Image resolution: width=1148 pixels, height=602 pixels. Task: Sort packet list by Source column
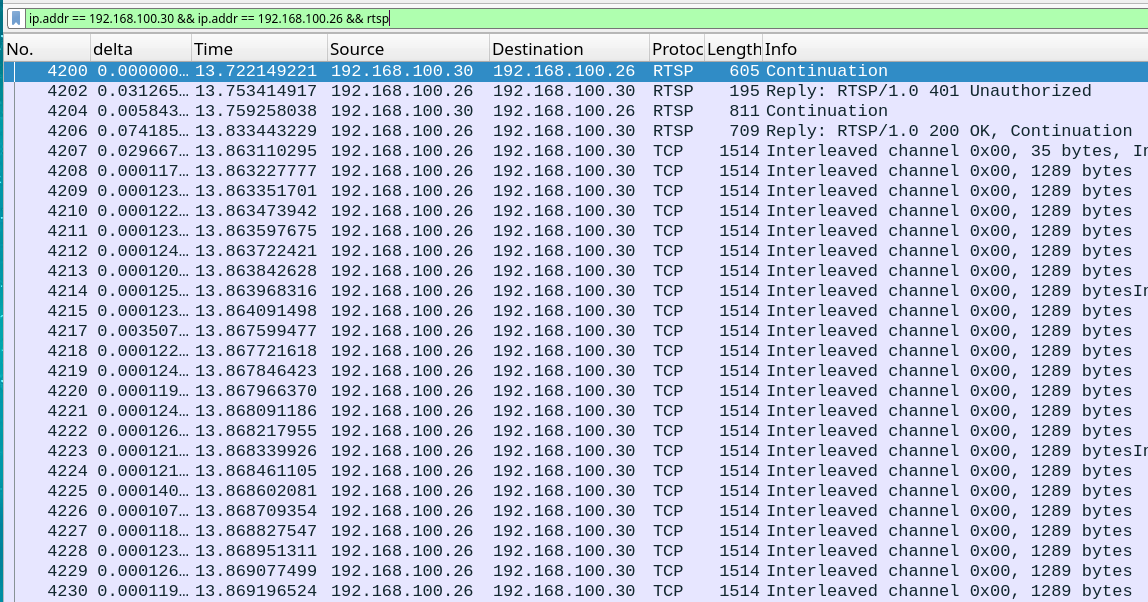coord(407,49)
